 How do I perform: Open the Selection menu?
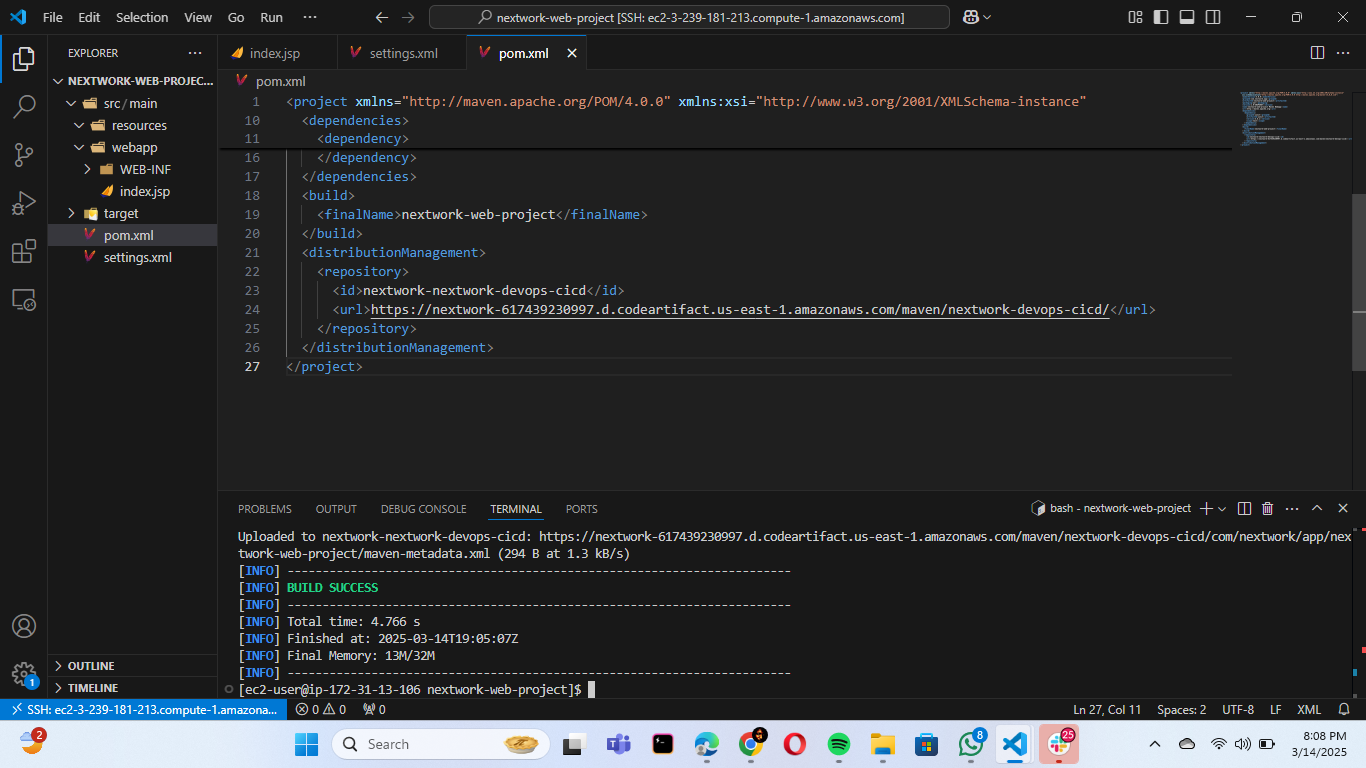pos(142,17)
